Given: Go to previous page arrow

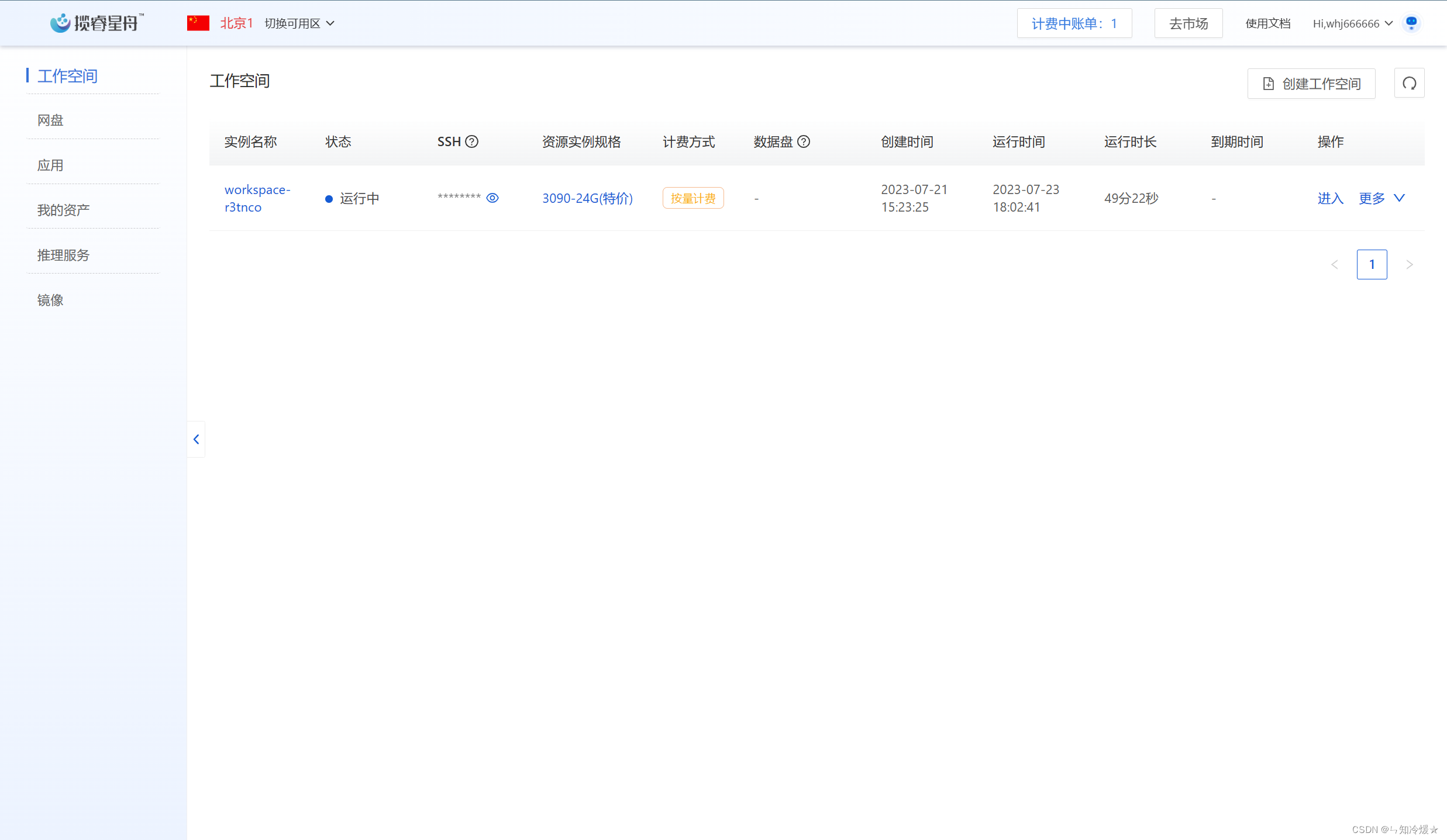Looking at the screenshot, I should (1335, 265).
